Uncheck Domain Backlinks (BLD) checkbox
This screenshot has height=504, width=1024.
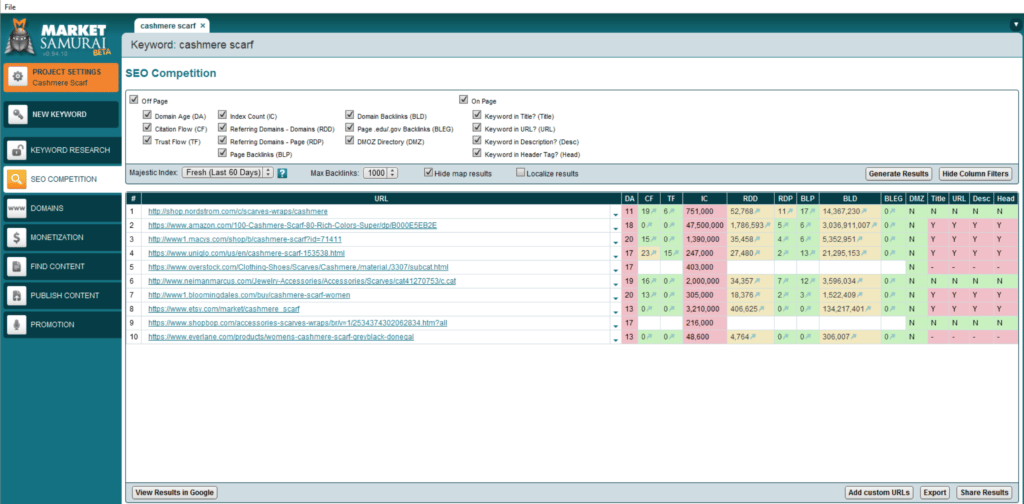pyautogui.click(x=349, y=116)
